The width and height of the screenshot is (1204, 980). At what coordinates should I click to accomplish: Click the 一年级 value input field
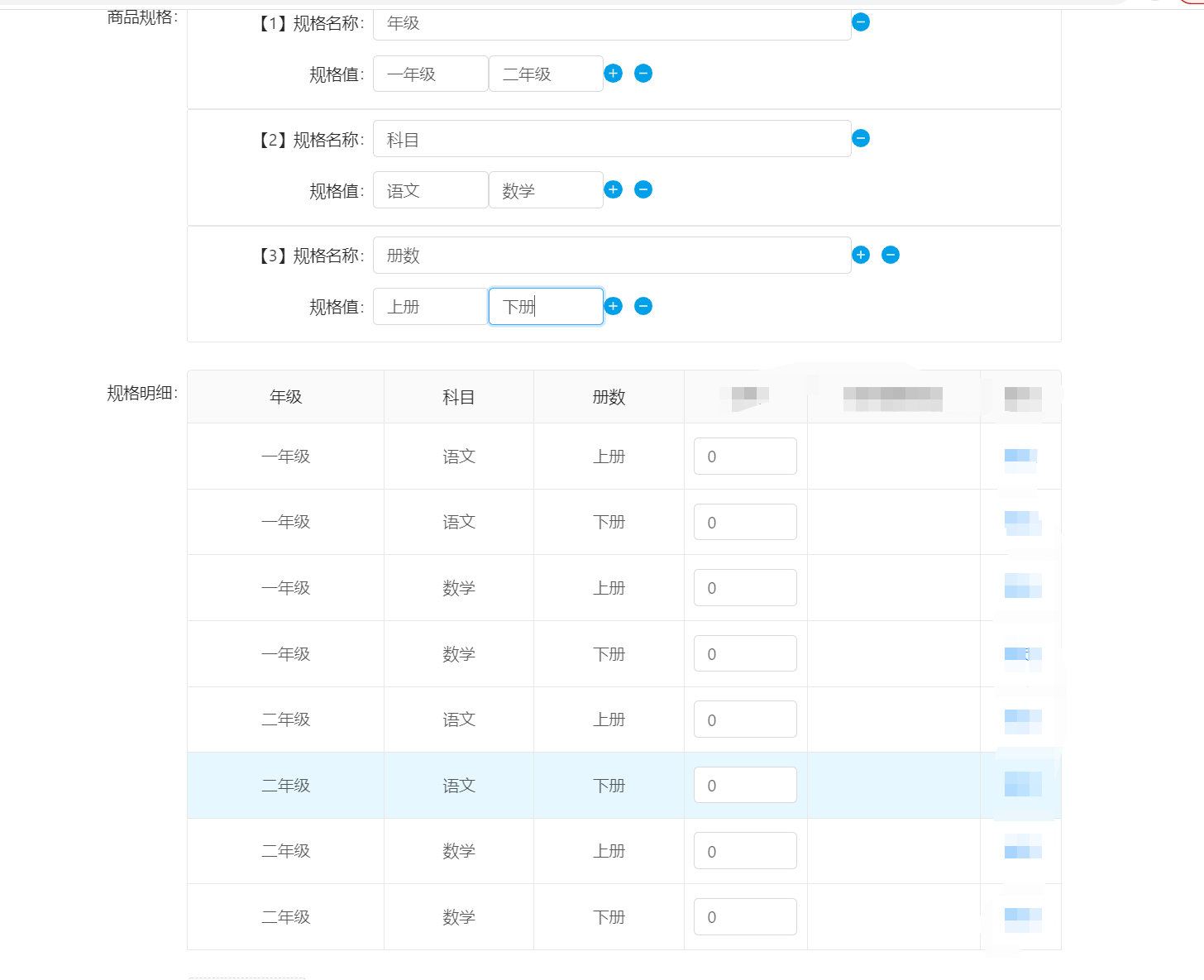[430, 73]
